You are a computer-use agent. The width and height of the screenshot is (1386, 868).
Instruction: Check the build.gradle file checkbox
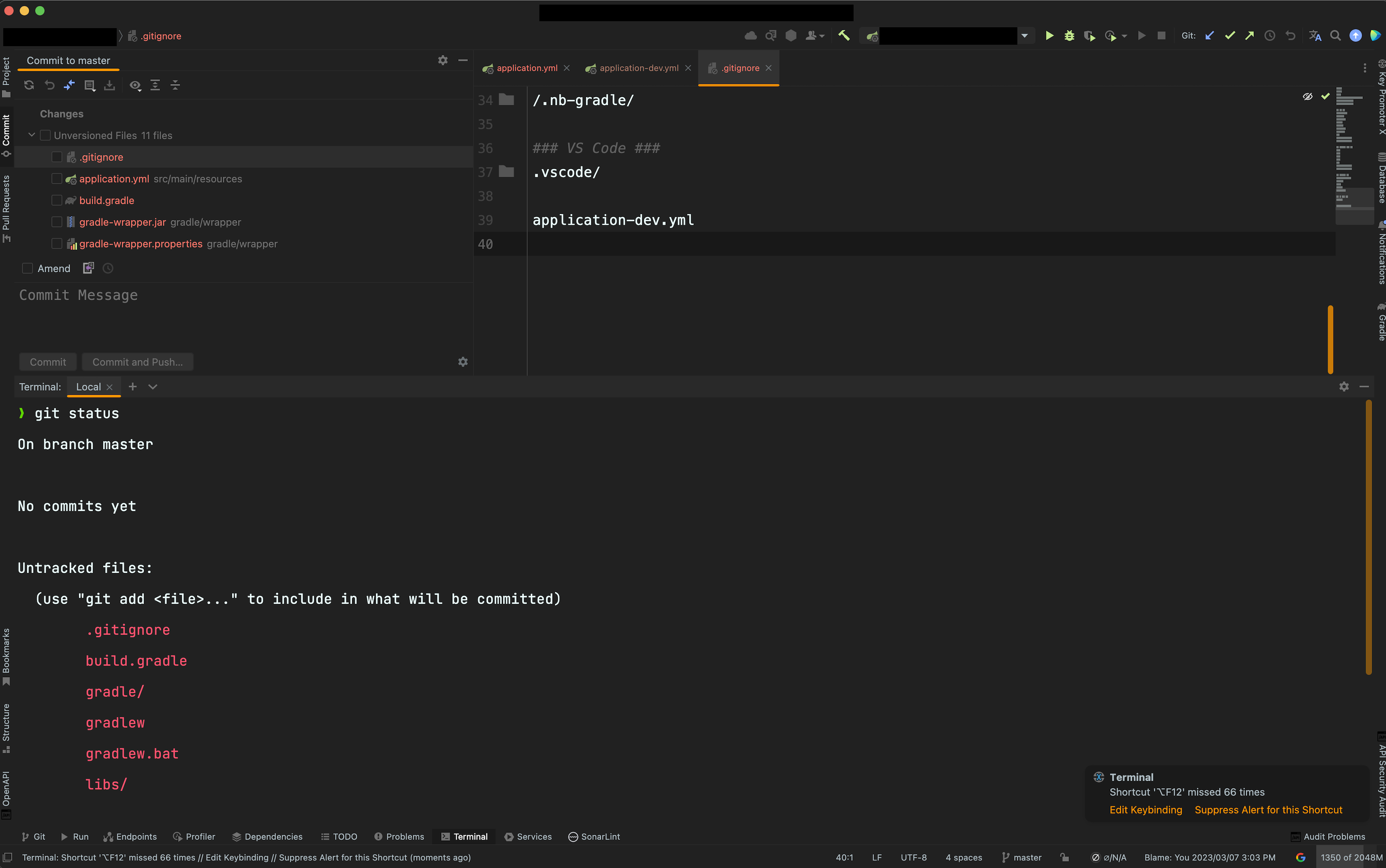[x=57, y=200]
